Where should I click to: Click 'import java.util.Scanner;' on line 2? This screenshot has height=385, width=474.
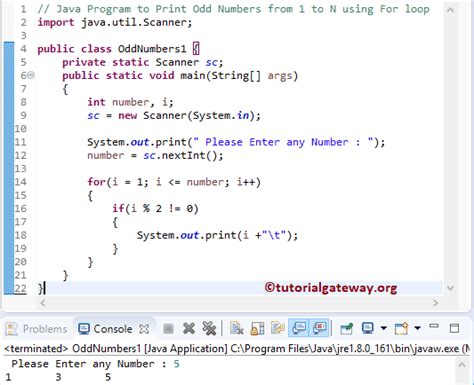point(115,22)
